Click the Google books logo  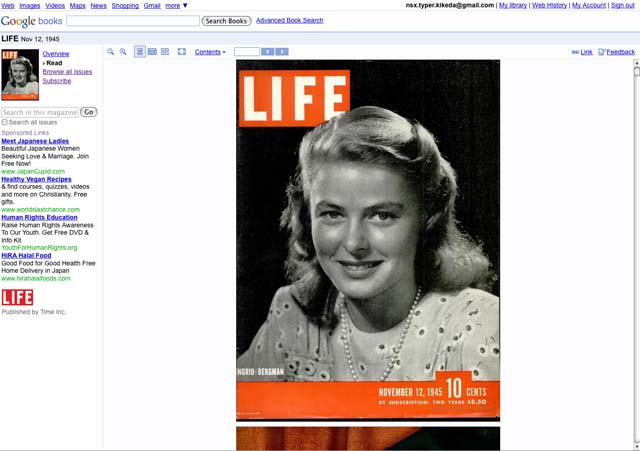pos(32,21)
